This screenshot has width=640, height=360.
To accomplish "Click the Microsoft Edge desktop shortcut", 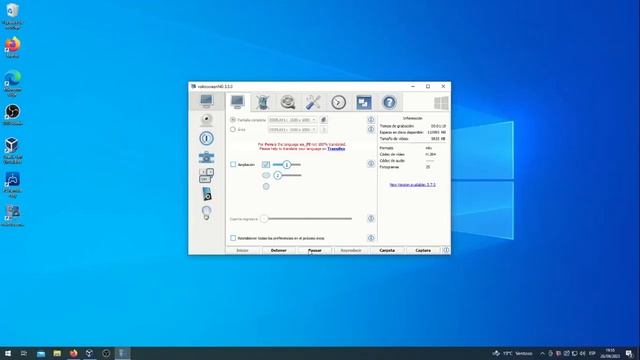I will pos(12,83).
